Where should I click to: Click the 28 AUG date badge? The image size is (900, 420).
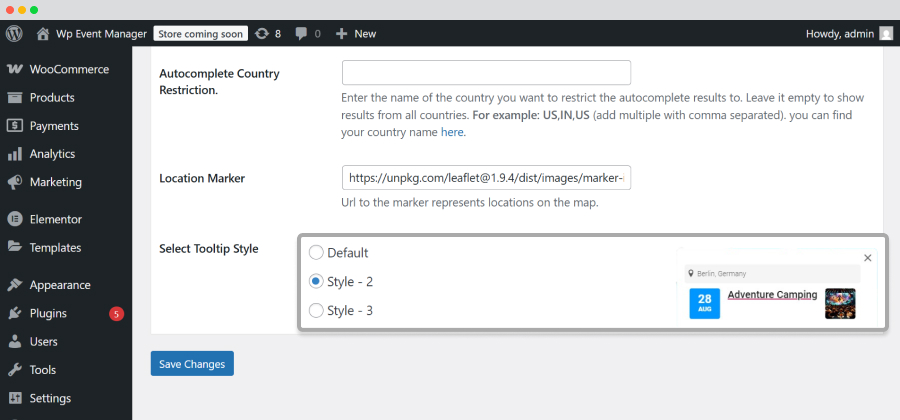coord(704,304)
